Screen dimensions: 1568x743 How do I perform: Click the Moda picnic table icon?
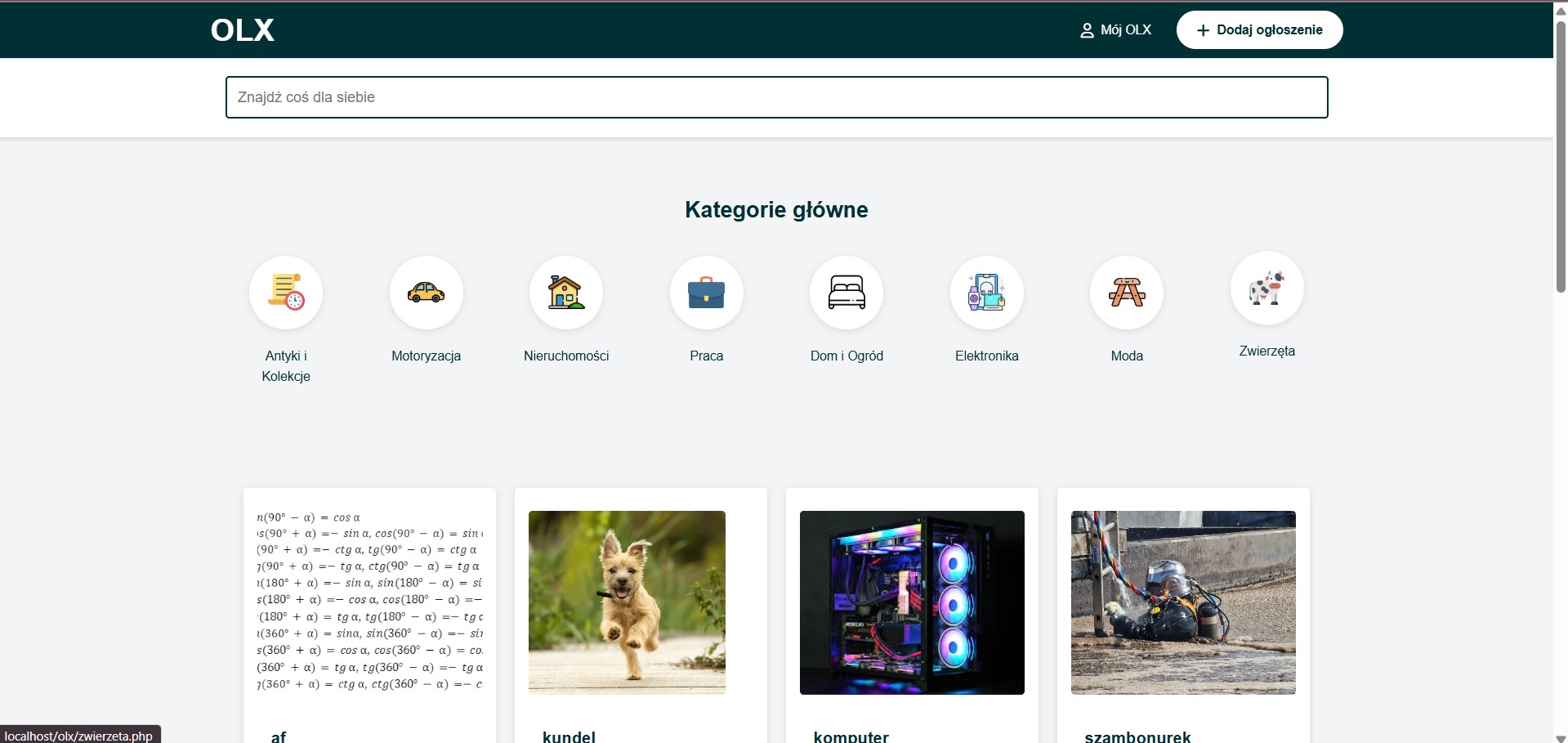[x=1127, y=293]
